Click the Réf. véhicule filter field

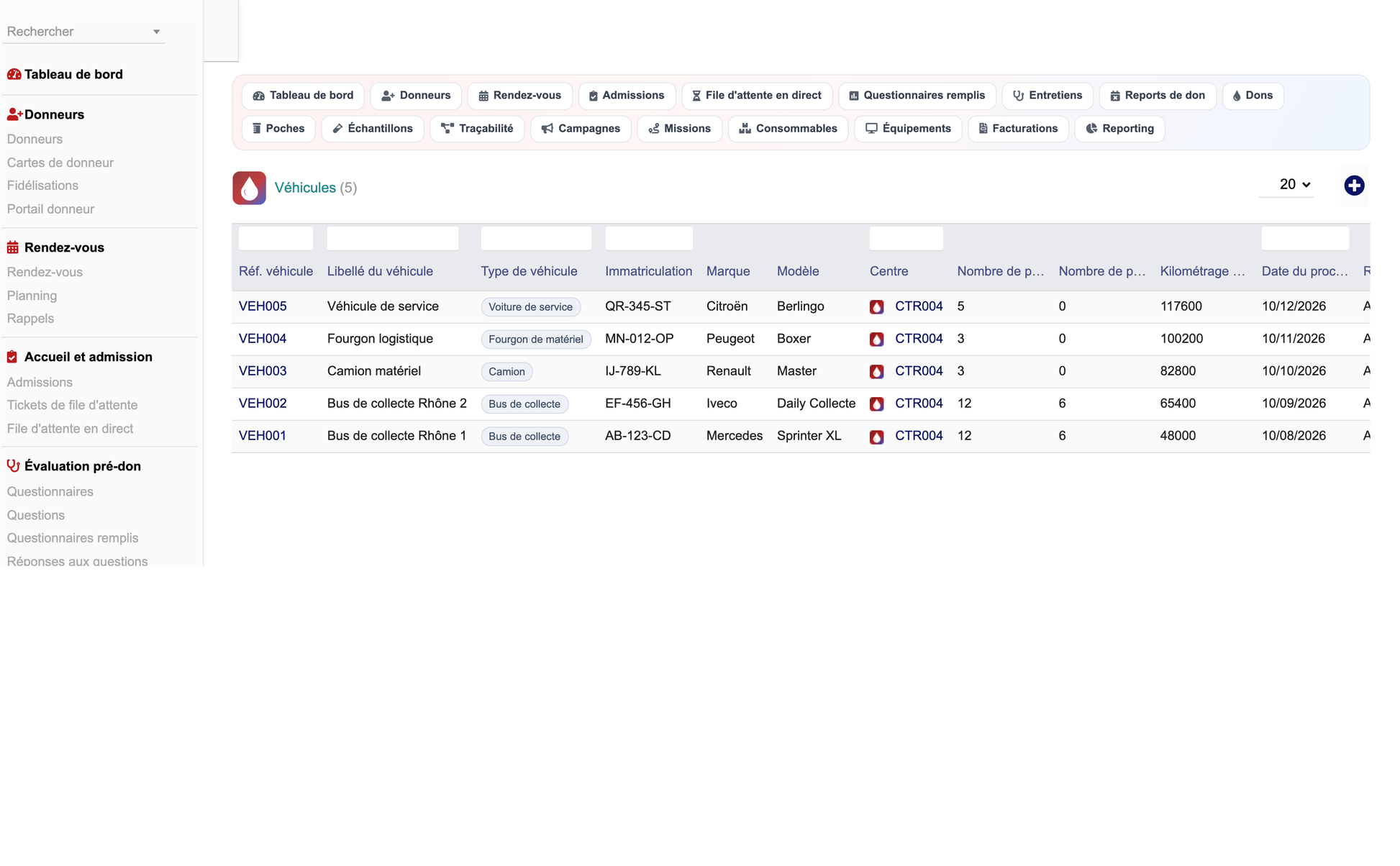pos(276,238)
